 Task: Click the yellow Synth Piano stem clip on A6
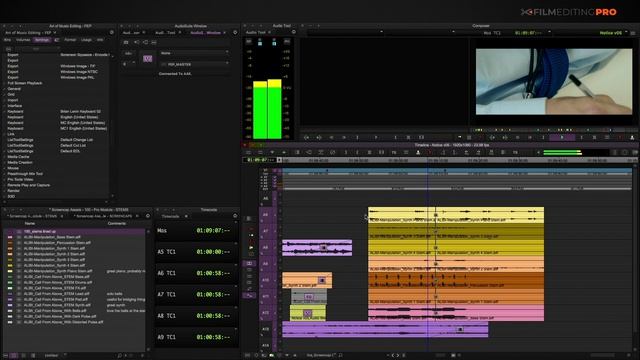456,215
